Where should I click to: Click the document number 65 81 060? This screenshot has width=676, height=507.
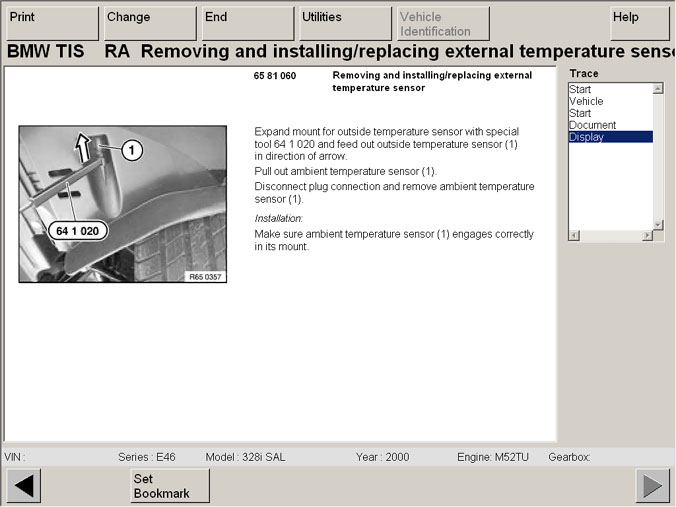coord(275,76)
